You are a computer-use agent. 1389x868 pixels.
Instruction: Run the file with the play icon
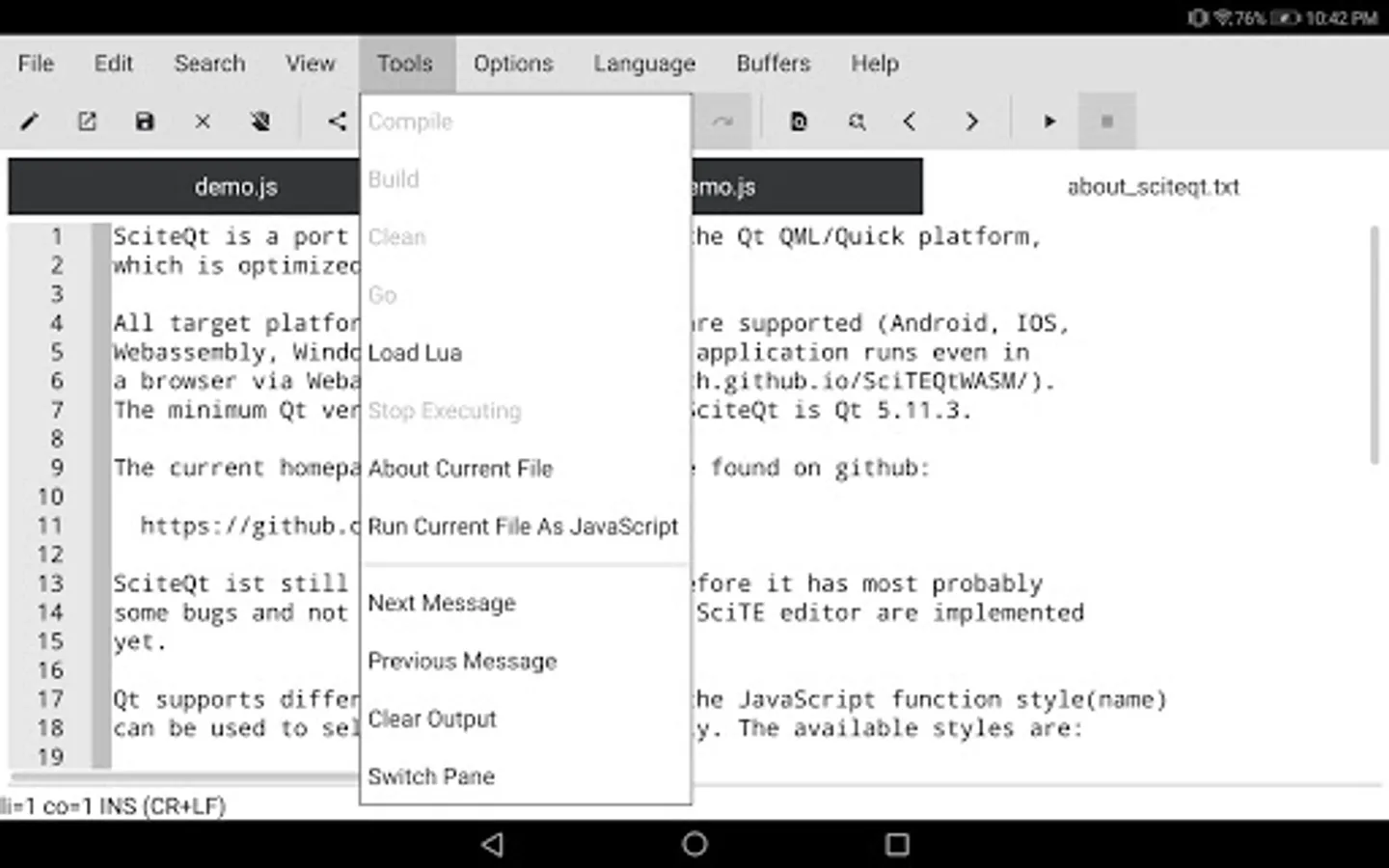coord(1049,122)
